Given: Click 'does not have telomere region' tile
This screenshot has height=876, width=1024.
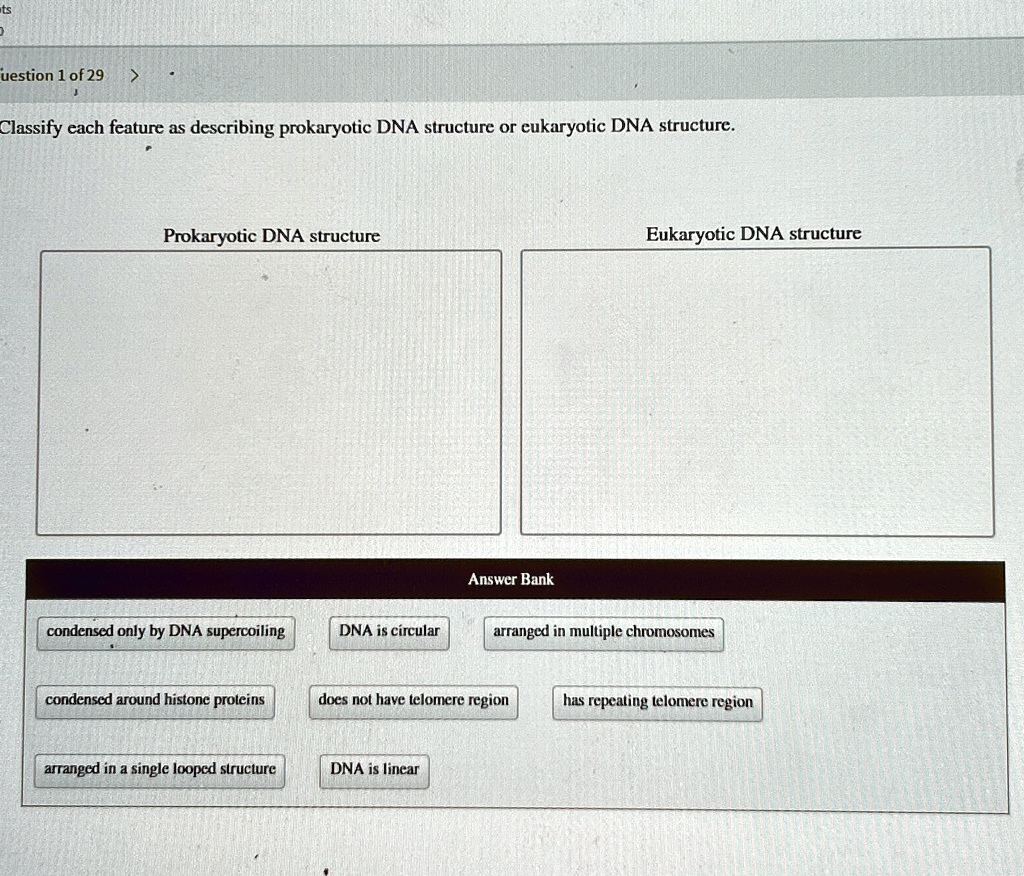Looking at the screenshot, I should [x=413, y=702].
